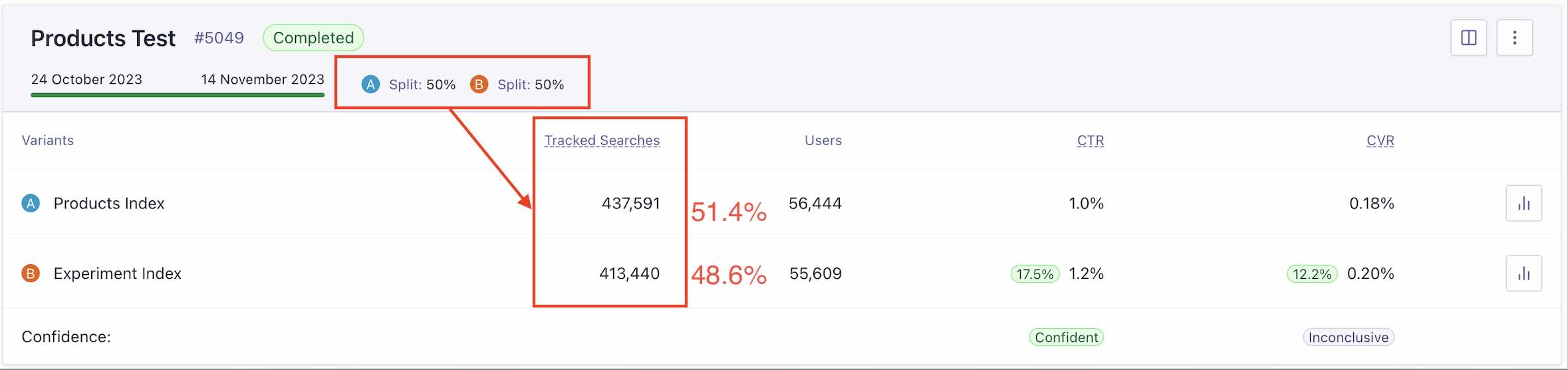Open chart for Experiment Index variant
Viewport: 1568px width, 370px height.
pyautogui.click(x=1523, y=274)
